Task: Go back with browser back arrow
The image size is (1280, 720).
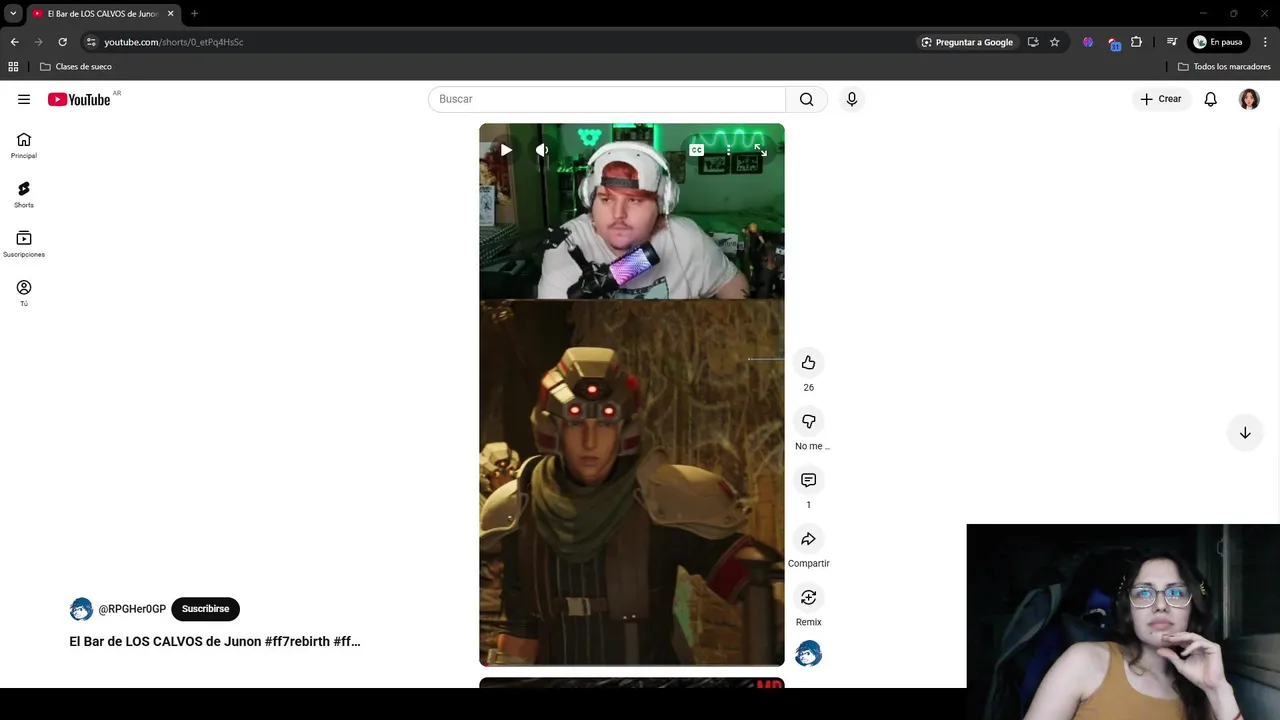Action: [14, 42]
